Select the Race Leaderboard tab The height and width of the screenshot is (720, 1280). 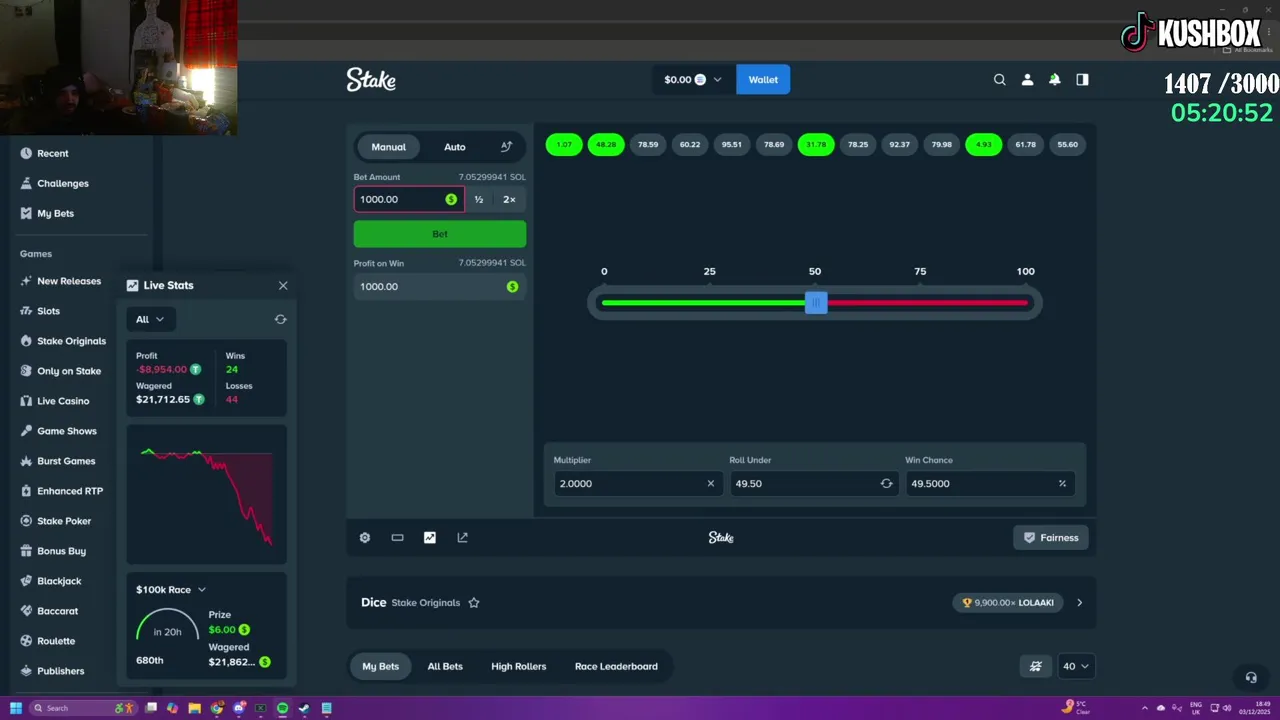tap(616, 666)
